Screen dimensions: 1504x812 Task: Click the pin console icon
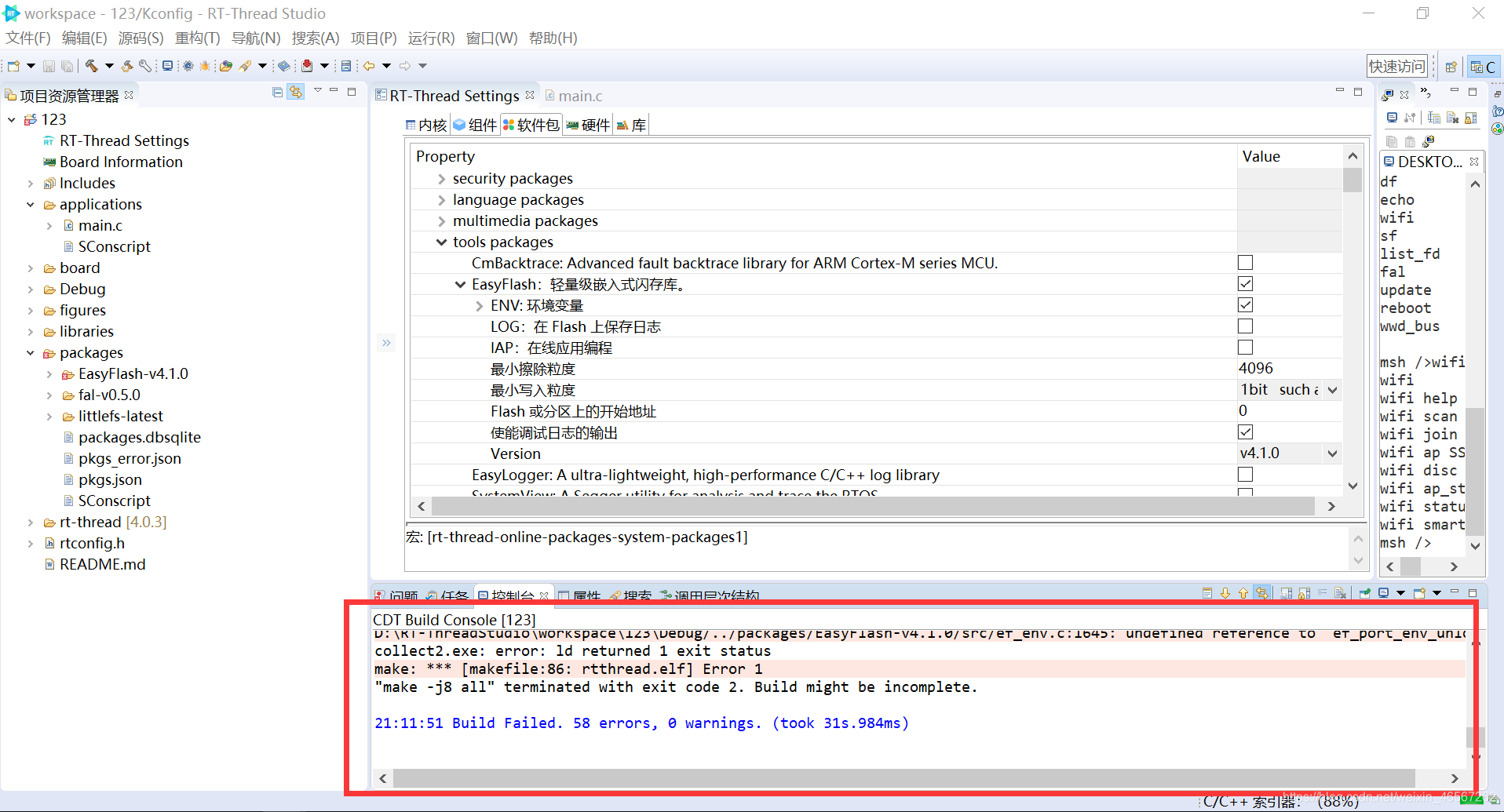point(1365,593)
